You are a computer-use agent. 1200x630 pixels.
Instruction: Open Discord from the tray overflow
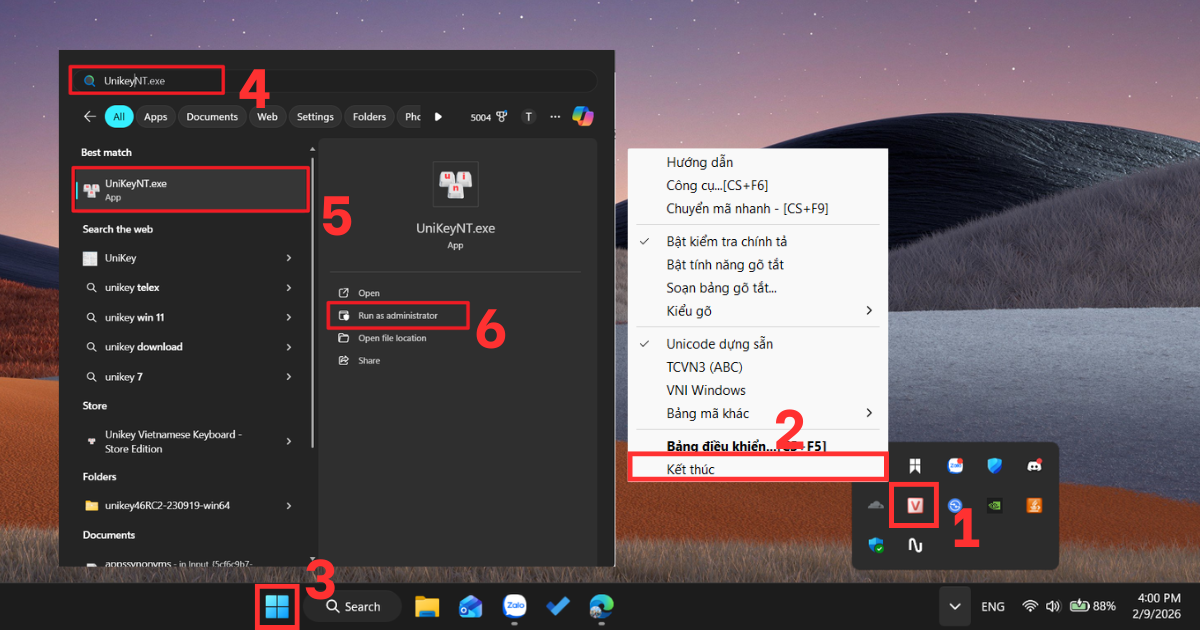pos(1035,465)
